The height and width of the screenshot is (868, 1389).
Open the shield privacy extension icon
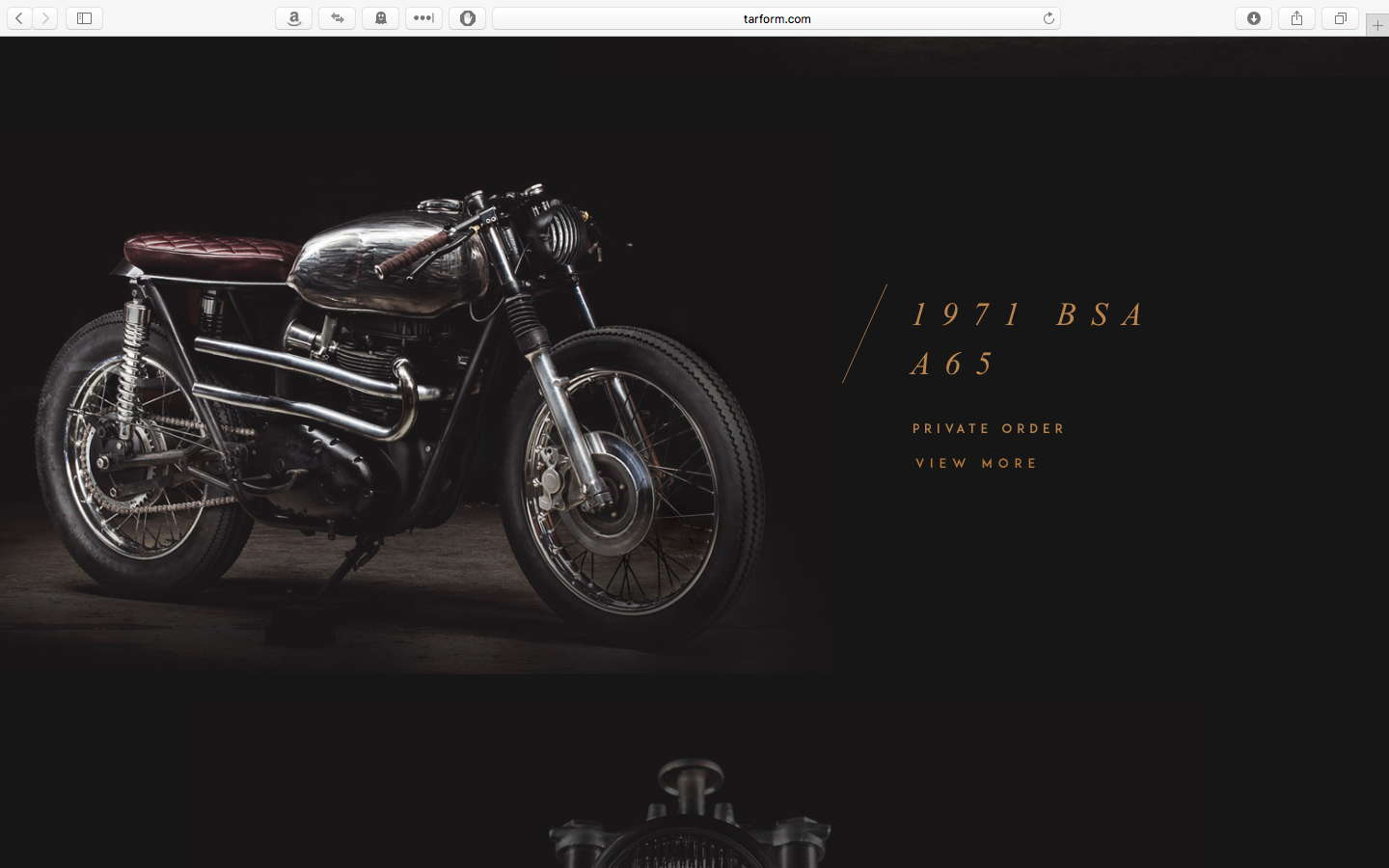467,18
